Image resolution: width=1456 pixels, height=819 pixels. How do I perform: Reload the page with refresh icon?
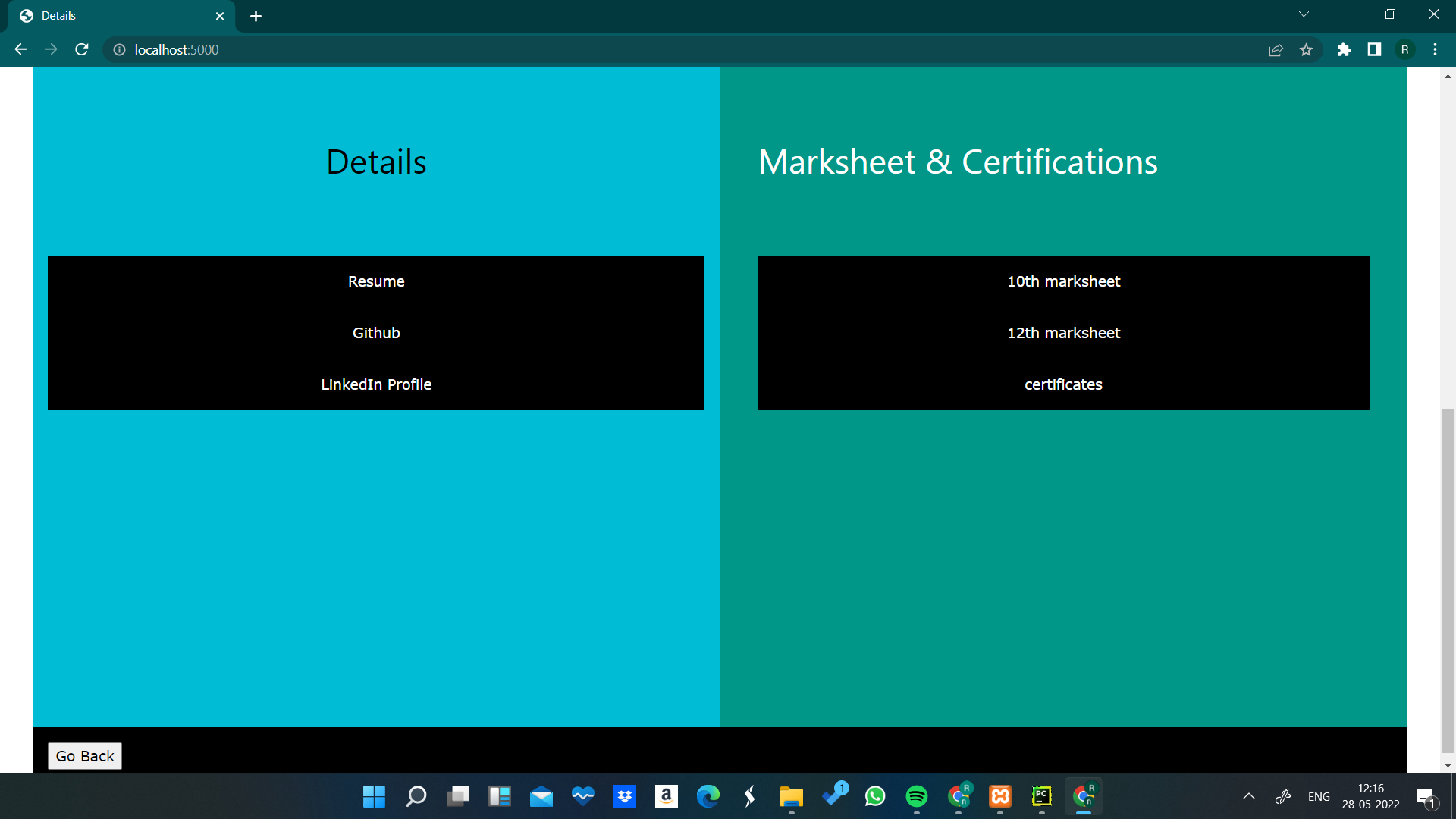click(82, 49)
